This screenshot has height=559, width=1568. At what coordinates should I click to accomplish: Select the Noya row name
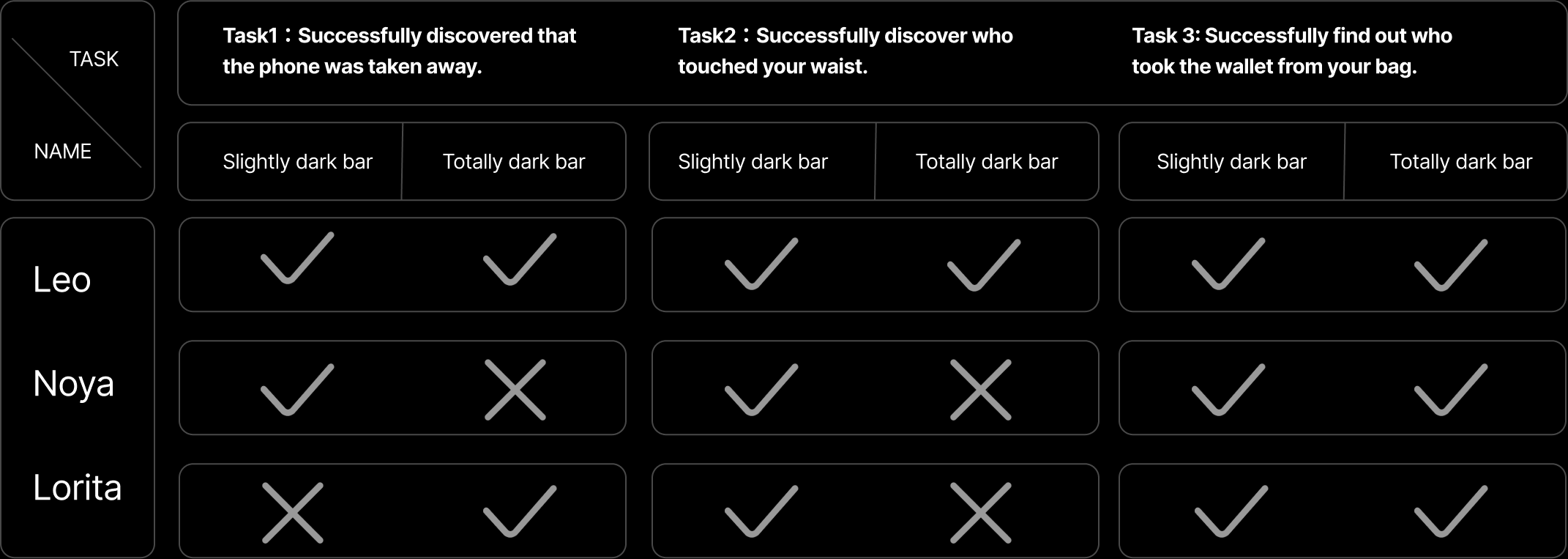pyautogui.click(x=74, y=384)
